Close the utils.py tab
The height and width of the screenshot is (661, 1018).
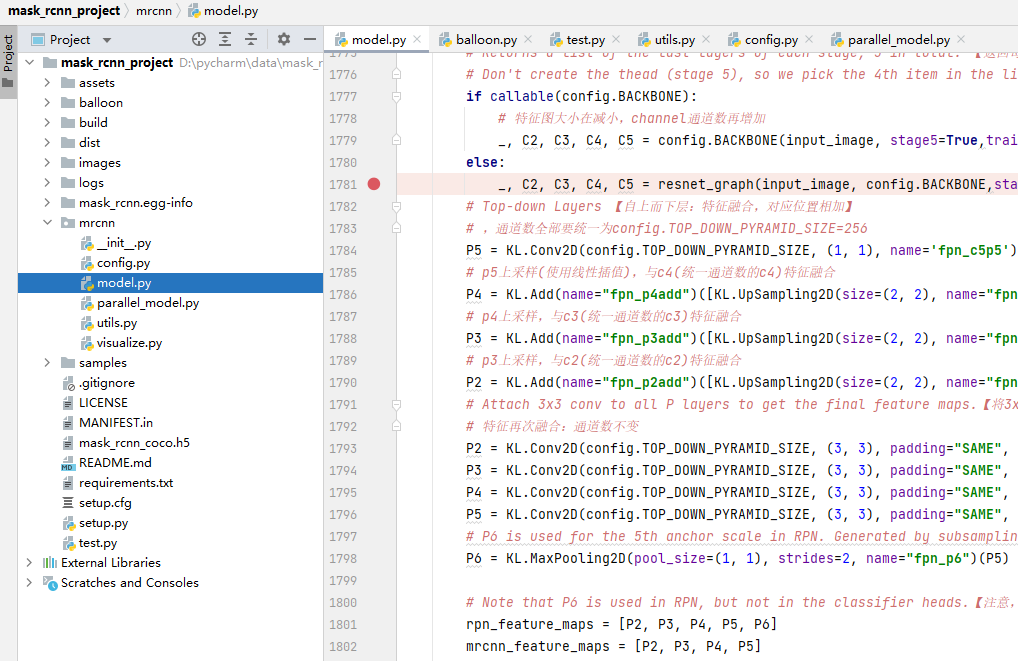[x=706, y=40]
